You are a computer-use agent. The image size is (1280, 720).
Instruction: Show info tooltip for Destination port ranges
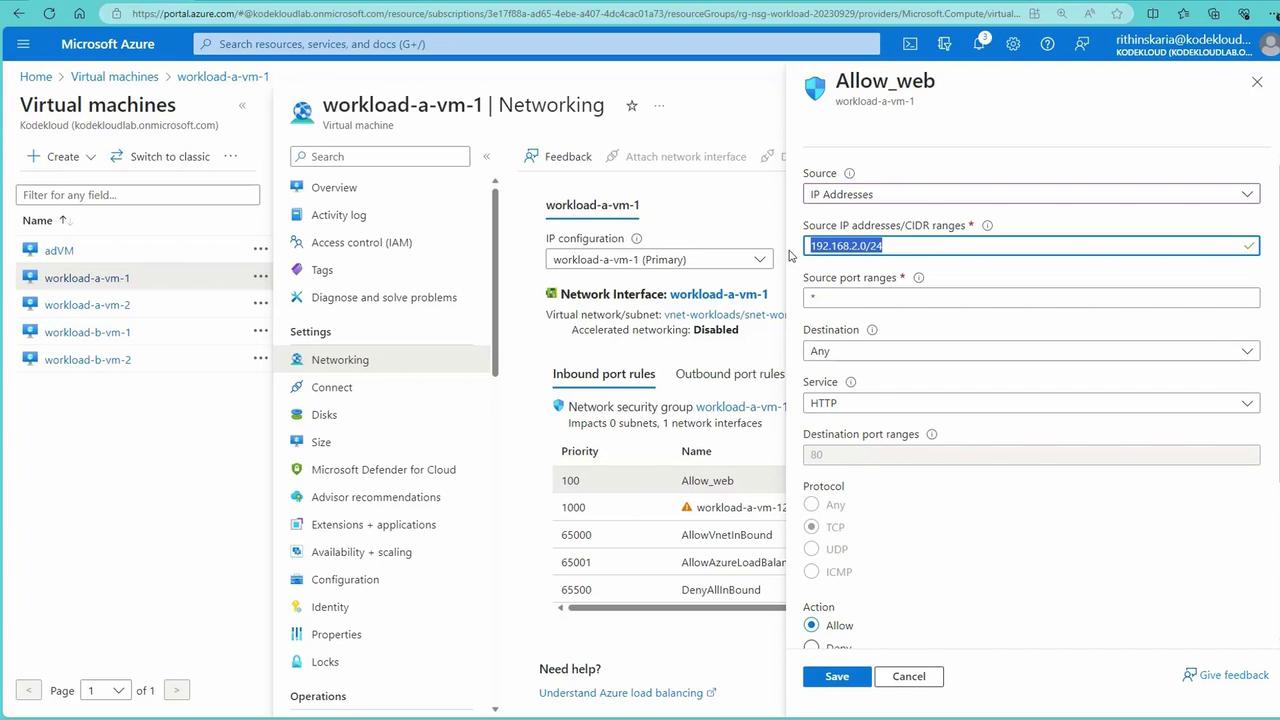[x=932, y=434]
